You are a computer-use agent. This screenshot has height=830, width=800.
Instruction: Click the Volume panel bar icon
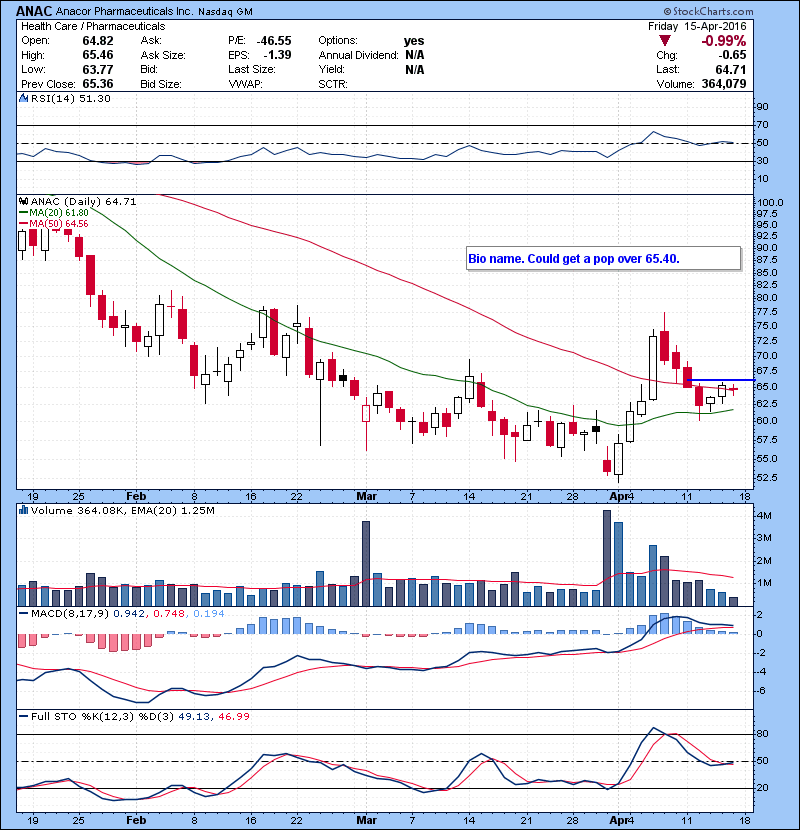click(23, 510)
